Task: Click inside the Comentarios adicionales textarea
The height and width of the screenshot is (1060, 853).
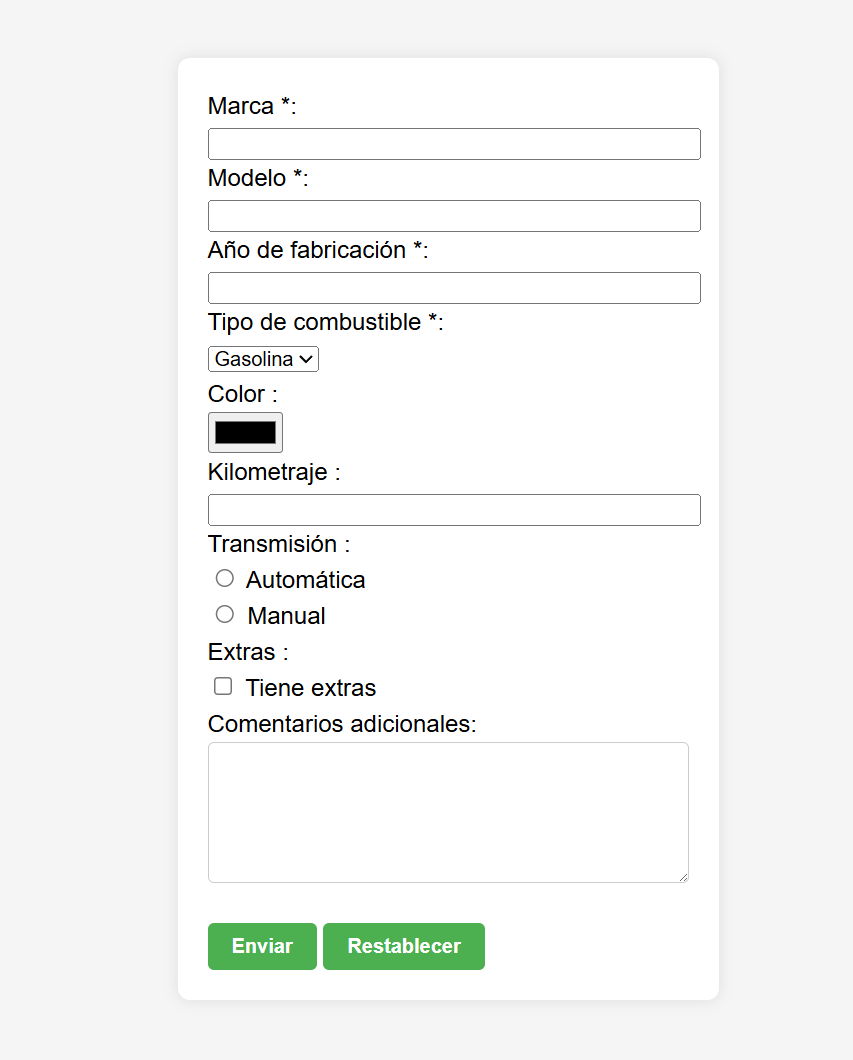Action: (448, 812)
